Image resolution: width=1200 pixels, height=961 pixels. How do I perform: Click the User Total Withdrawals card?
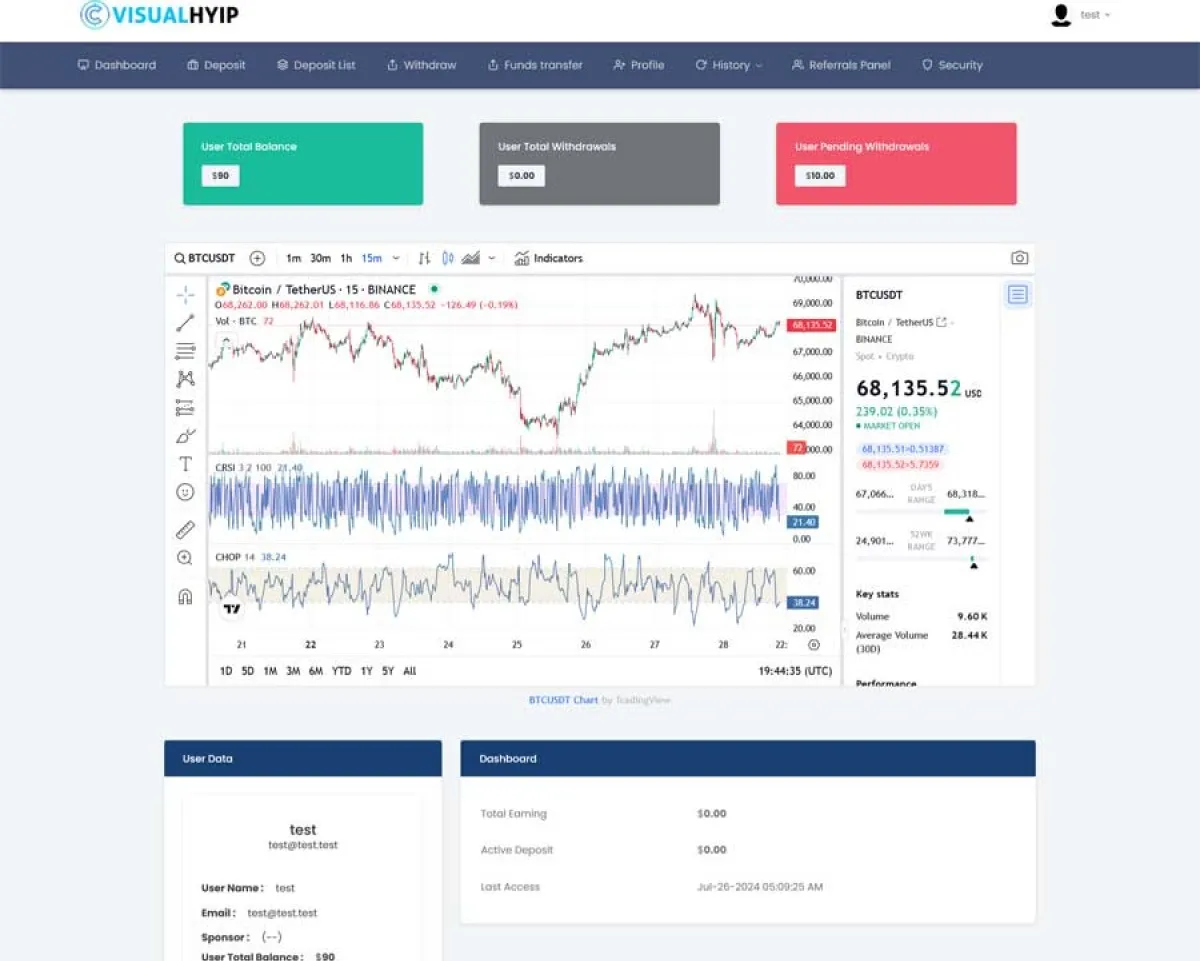(x=599, y=164)
